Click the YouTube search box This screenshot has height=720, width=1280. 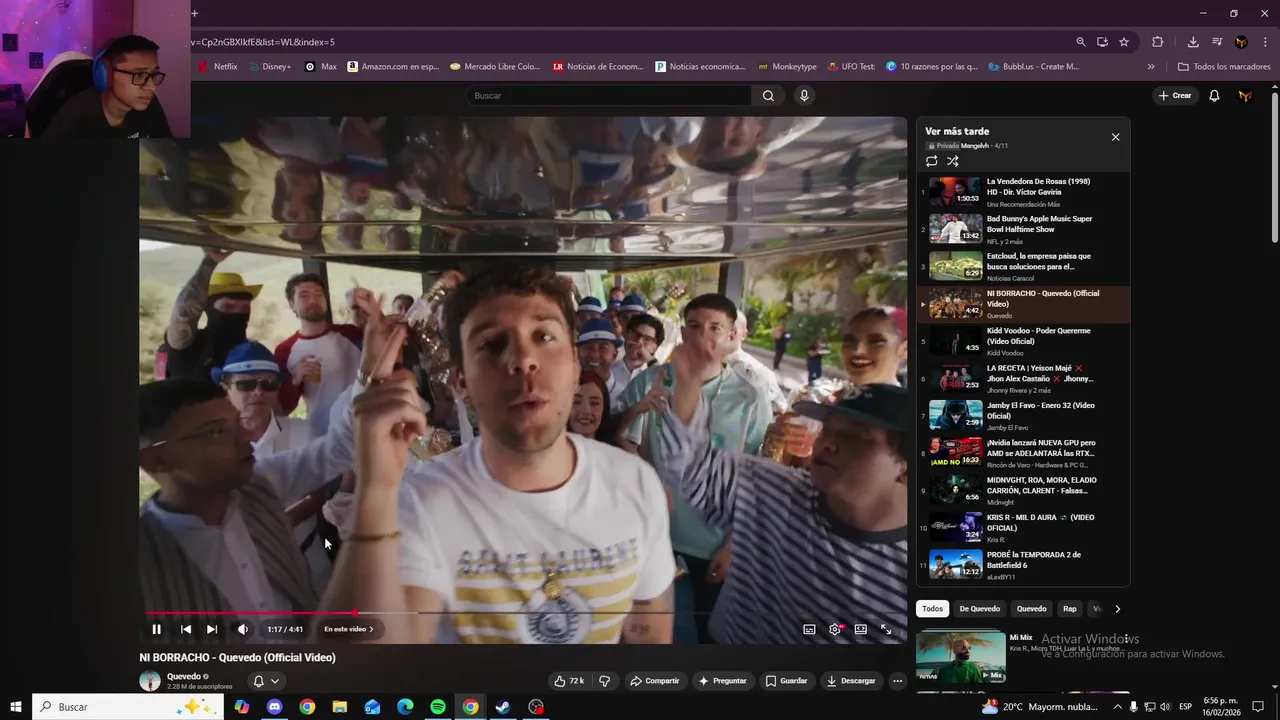(x=610, y=95)
